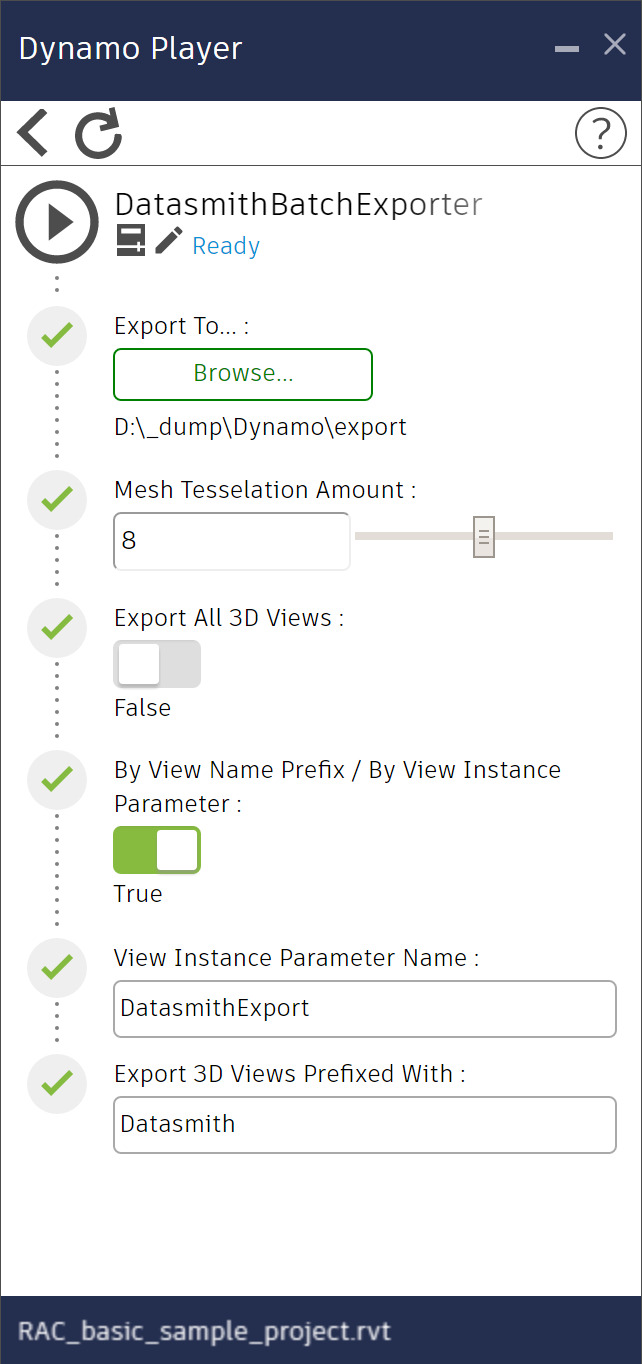
Task: Close the Dynamo Player window
Action: point(614,45)
